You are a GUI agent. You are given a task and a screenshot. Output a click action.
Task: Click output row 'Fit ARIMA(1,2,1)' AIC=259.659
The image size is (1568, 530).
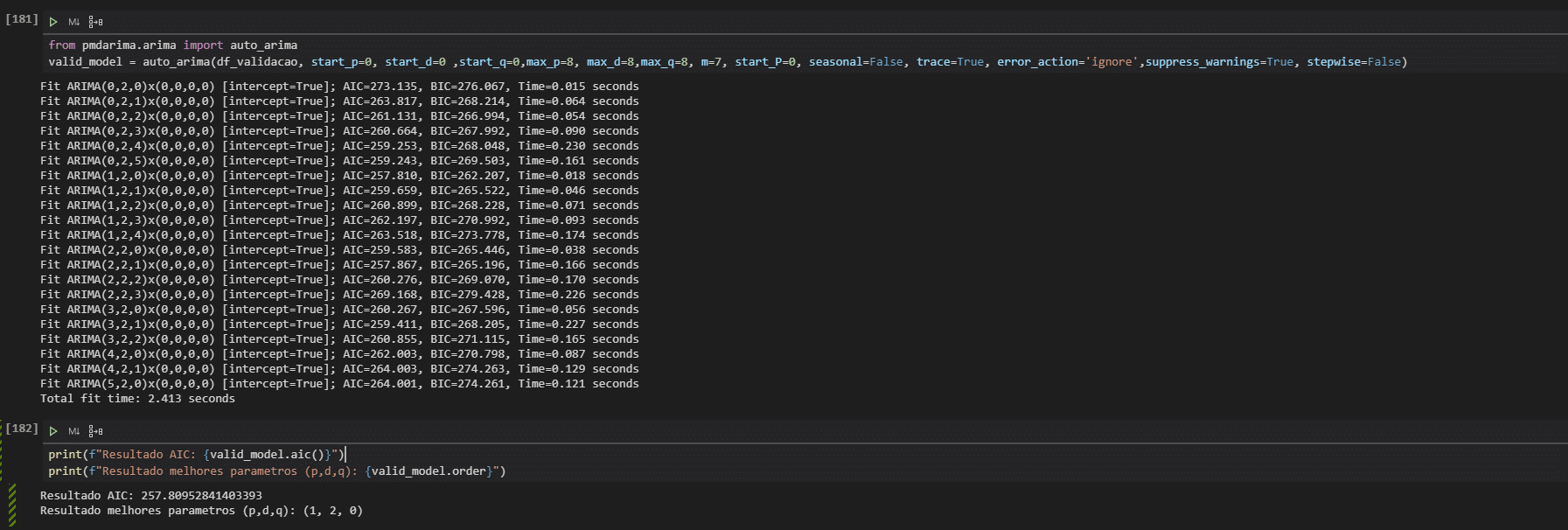click(339, 190)
